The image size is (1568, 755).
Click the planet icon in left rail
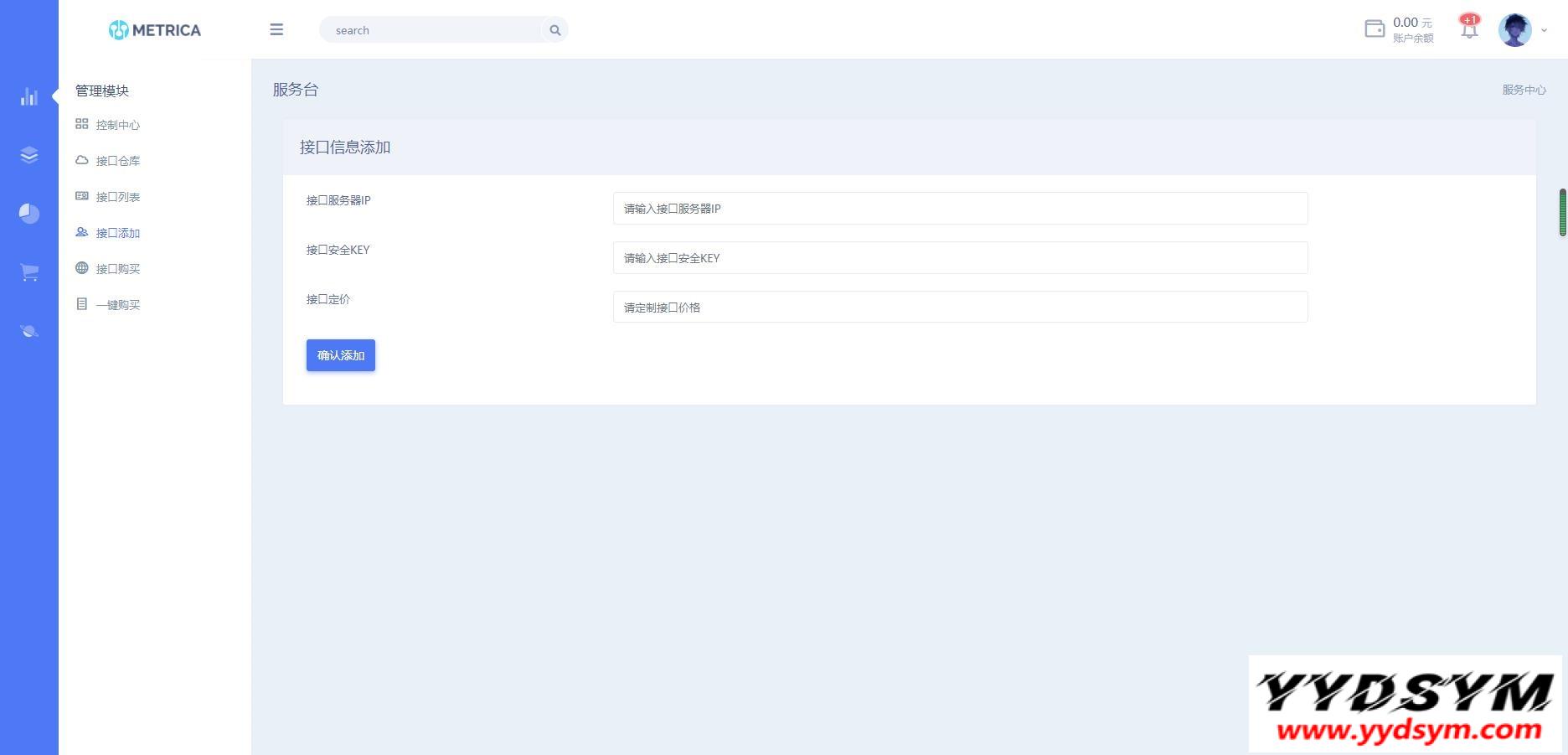point(29,331)
